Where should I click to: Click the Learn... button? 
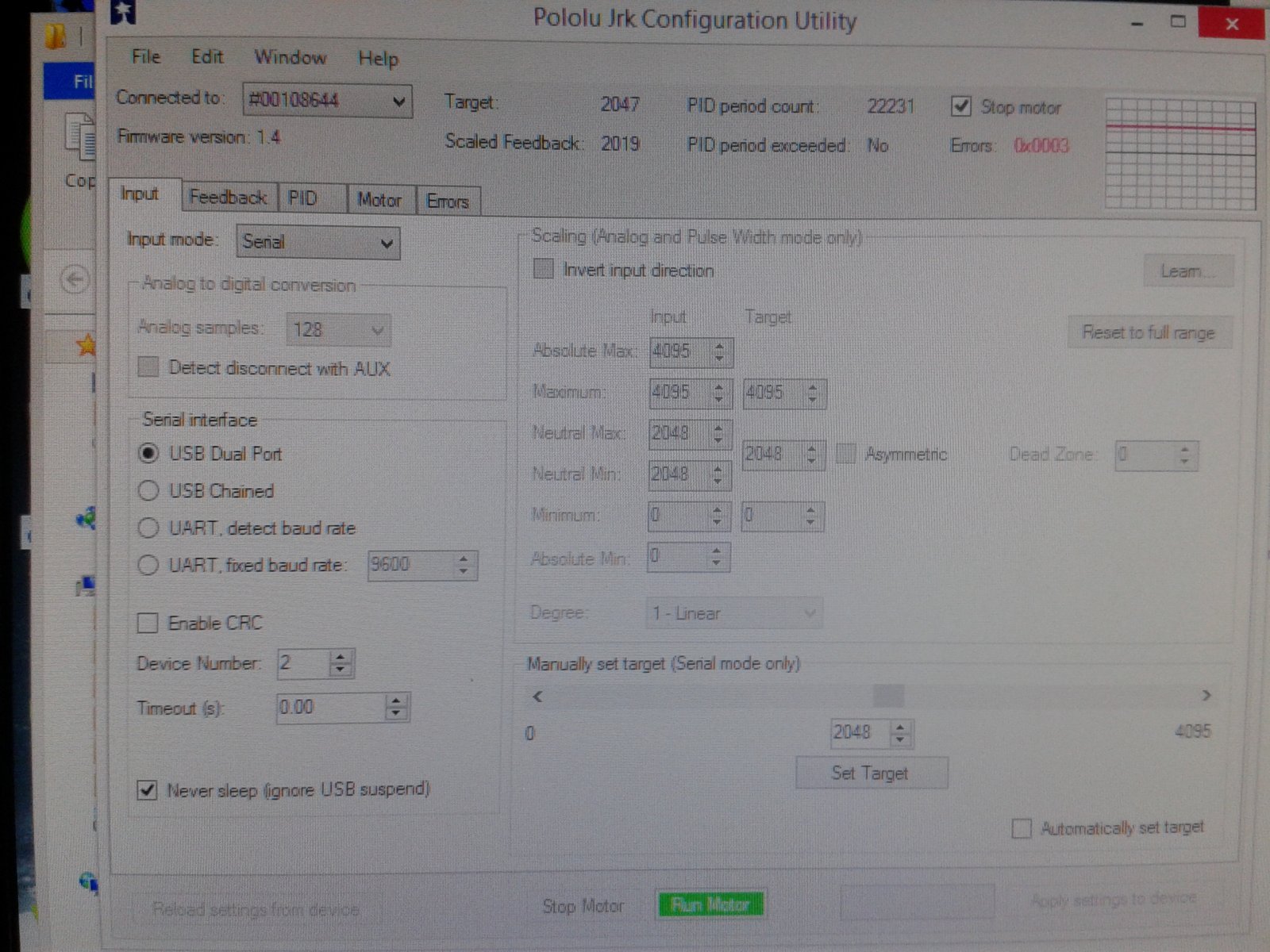[x=1187, y=271]
